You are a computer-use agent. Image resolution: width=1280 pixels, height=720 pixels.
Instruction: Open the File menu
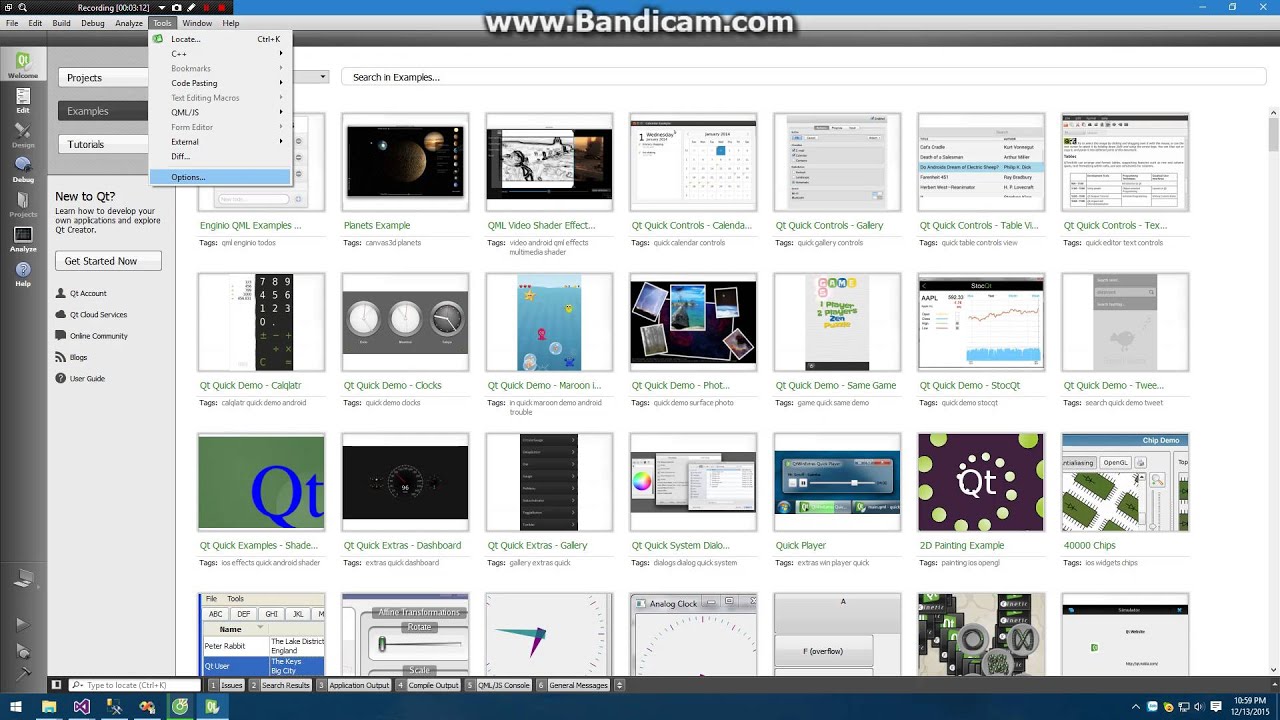[12, 23]
